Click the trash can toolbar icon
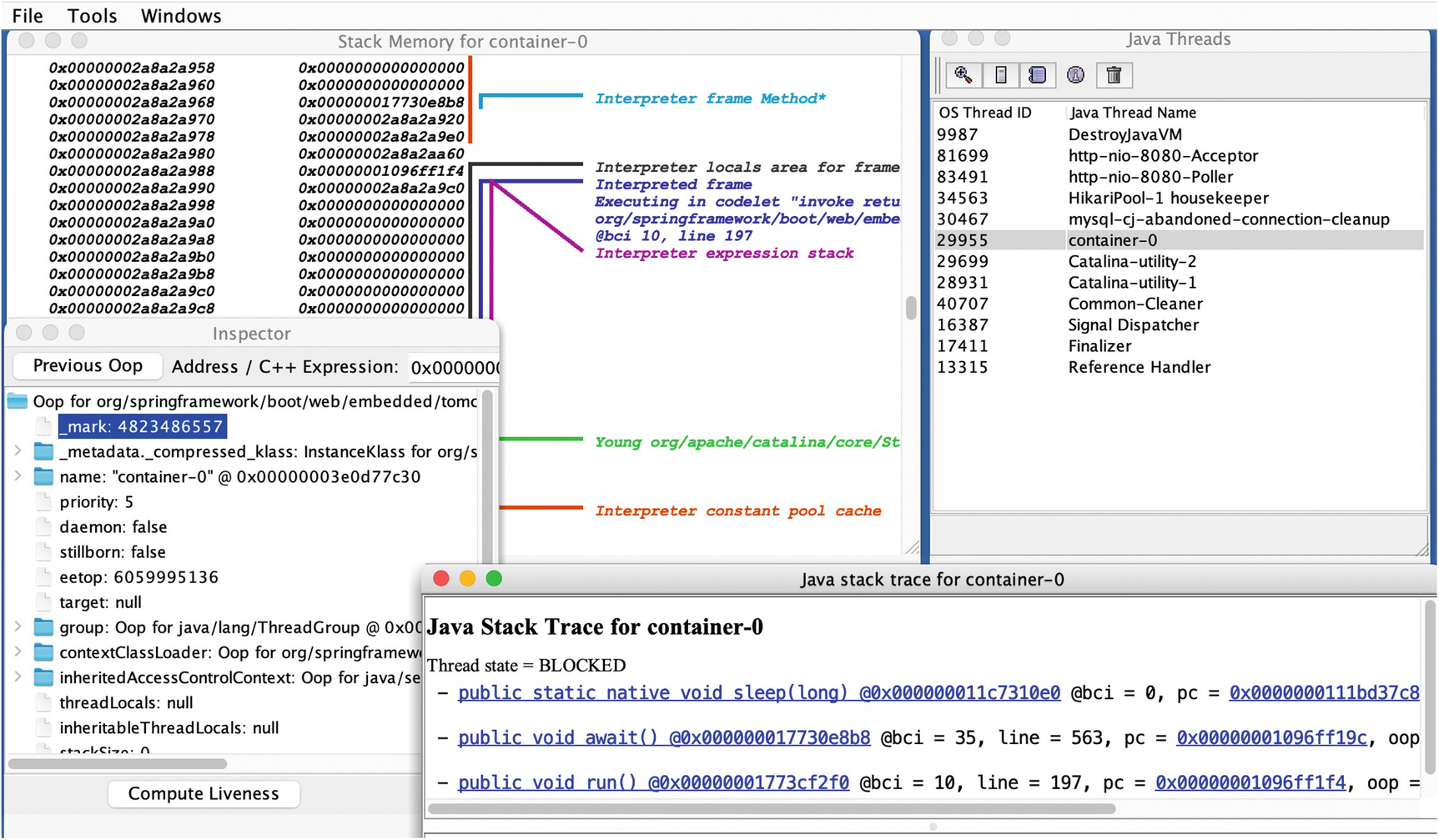 [x=1114, y=75]
